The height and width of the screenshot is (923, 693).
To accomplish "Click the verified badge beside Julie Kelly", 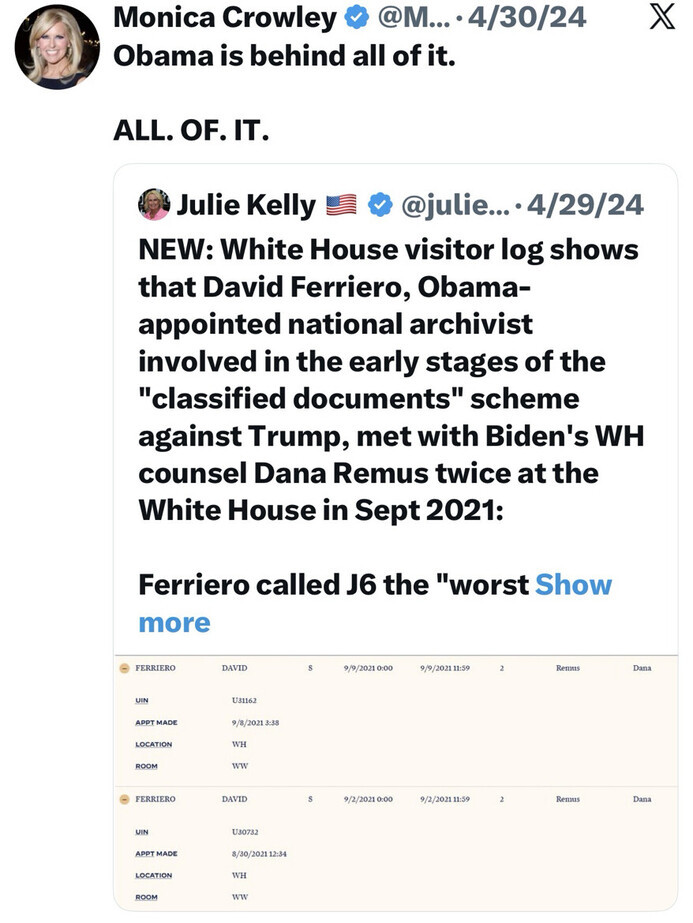I will pos(379,205).
